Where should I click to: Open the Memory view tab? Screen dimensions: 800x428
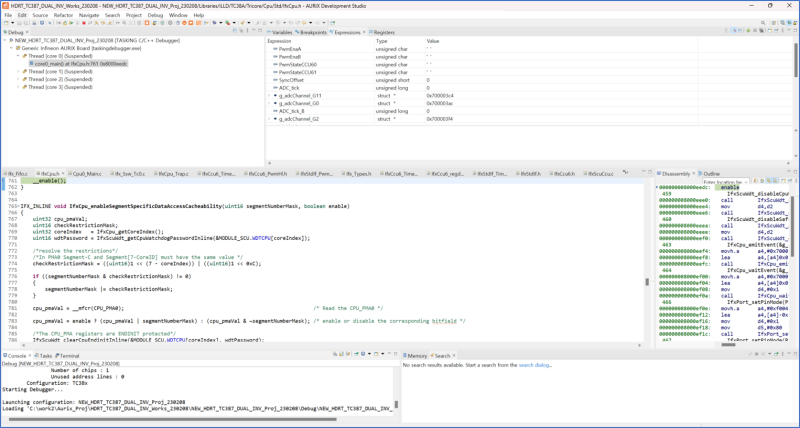click(x=416, y=355)
